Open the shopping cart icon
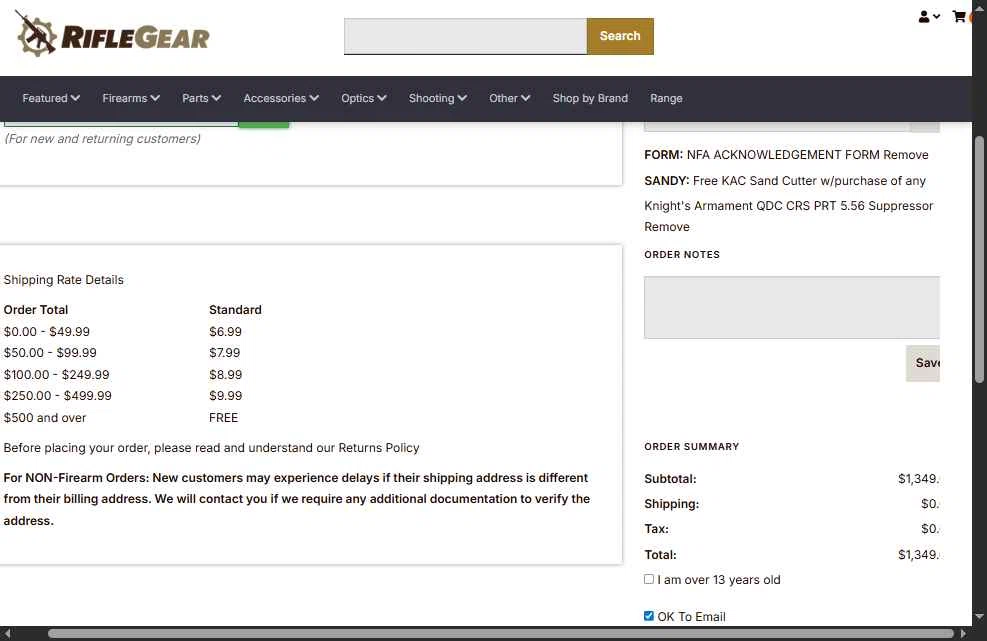Screen dimensions: 987x641 point(959,17)
